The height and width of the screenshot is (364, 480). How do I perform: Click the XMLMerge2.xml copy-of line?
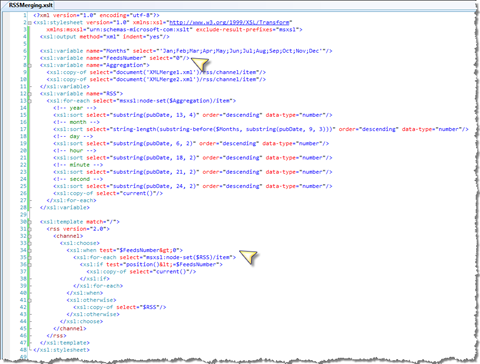coord(156,79)
